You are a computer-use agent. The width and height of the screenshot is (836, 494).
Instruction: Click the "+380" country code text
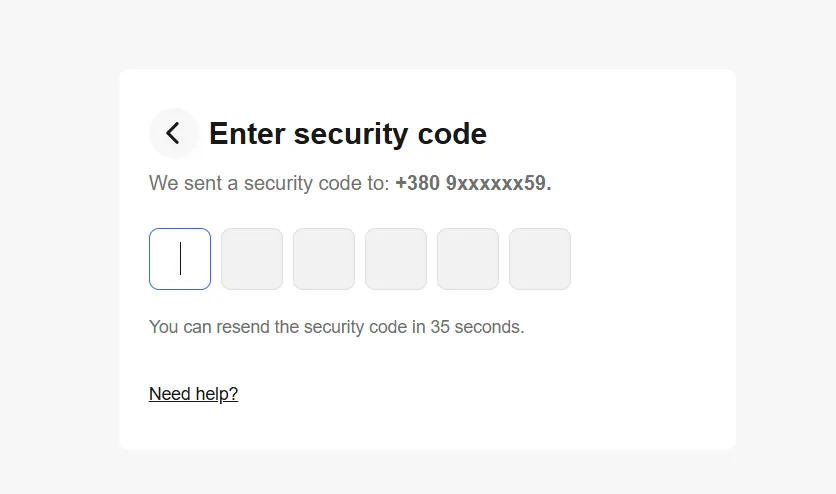point(417,184)
